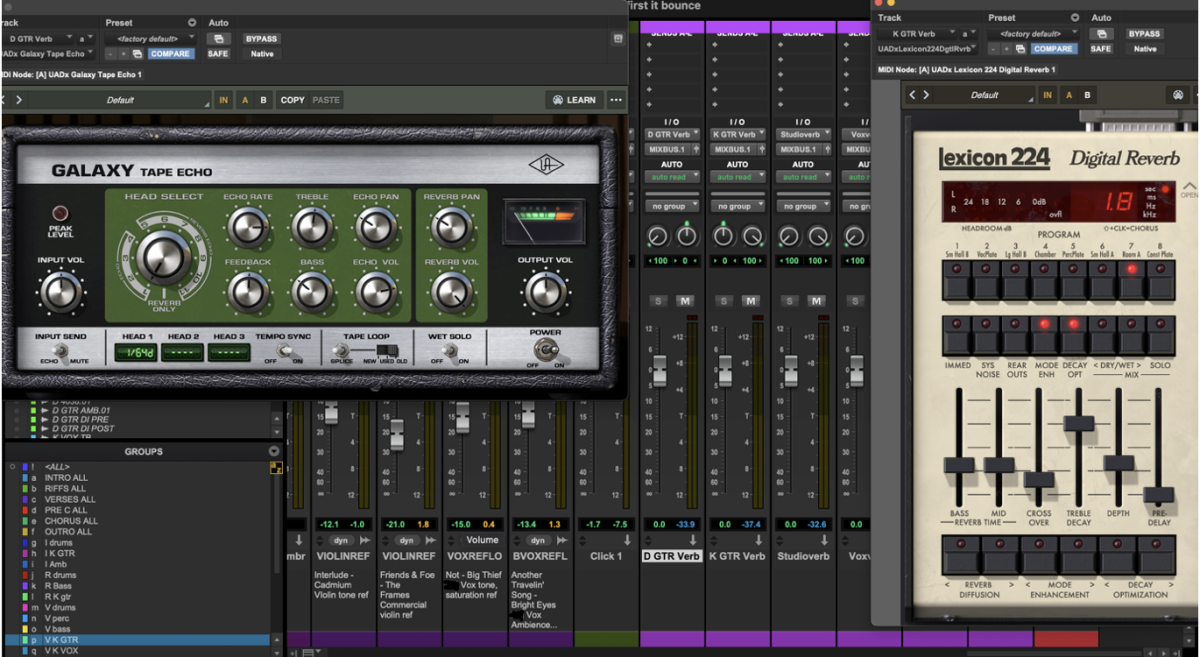
Task: Toggle the Galaxy Input Send Echo/Mute switch
Action: click(61, 352)
